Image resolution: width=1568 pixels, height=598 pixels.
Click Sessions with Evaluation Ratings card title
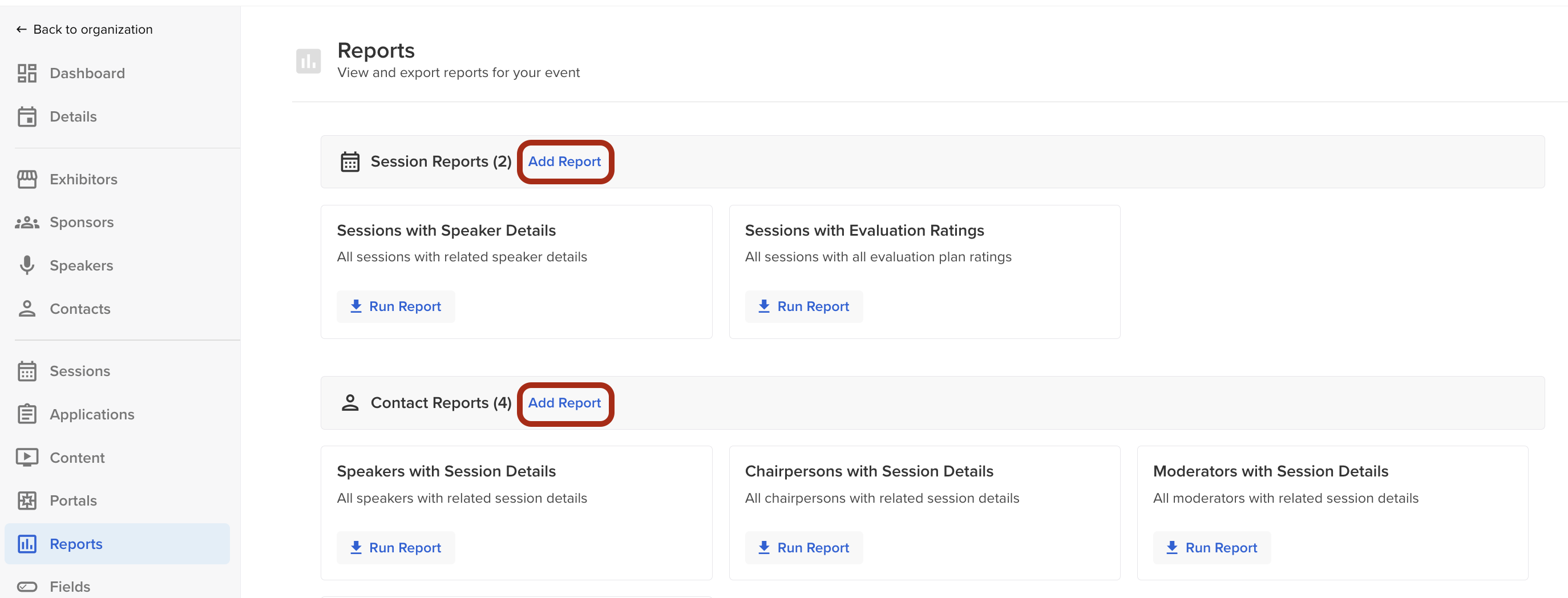(864, 230)
